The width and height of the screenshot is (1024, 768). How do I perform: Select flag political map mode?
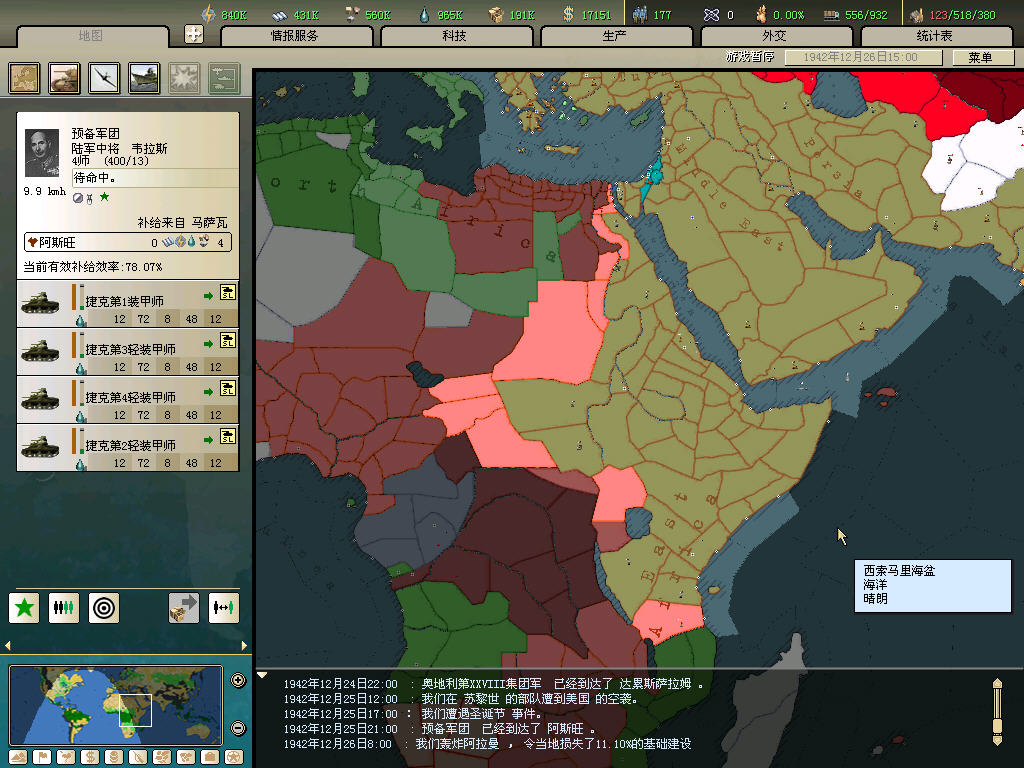tap(42, 757)
